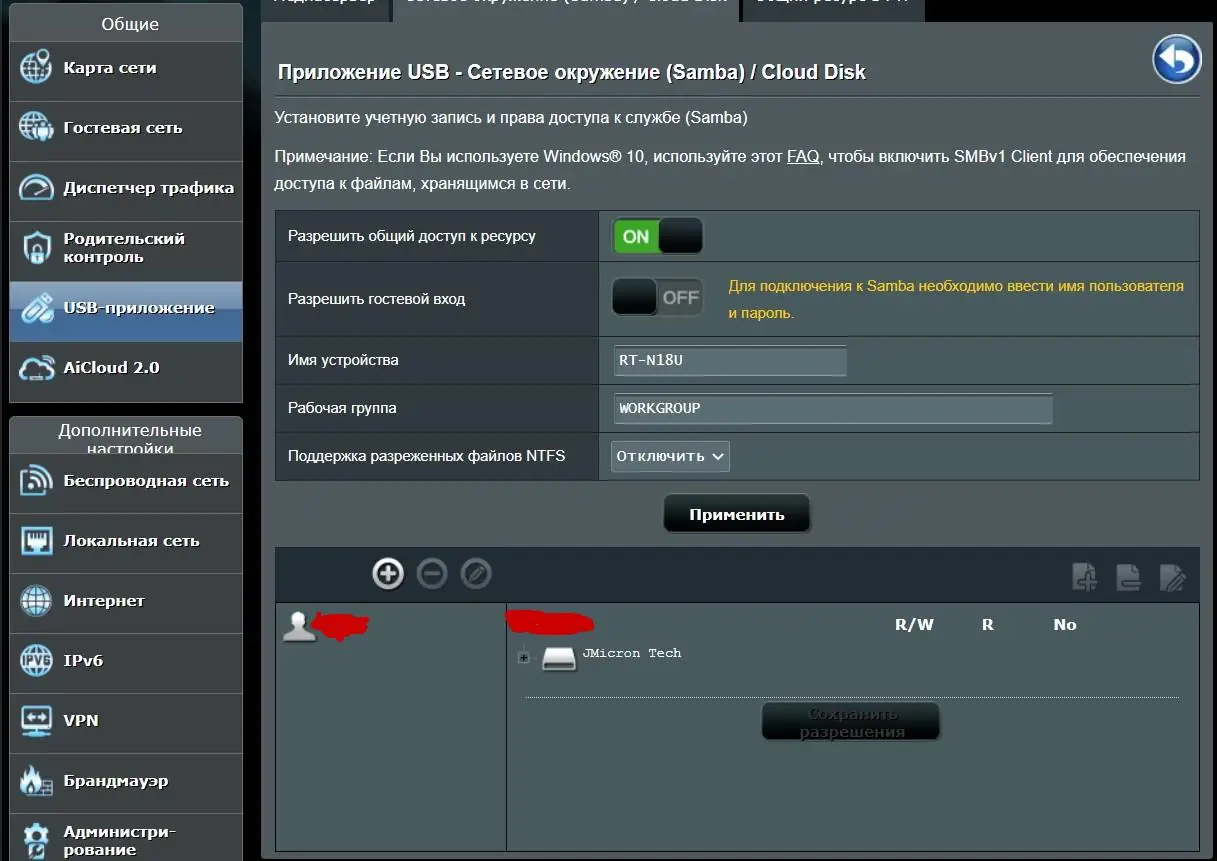Click the yellow Samba login note text
1217x861 pixels.
[x=955, y=299]
